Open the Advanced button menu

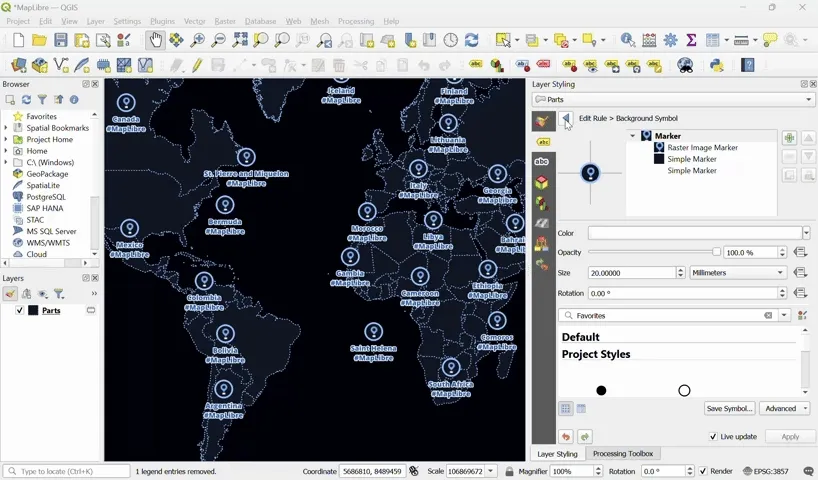785,409
